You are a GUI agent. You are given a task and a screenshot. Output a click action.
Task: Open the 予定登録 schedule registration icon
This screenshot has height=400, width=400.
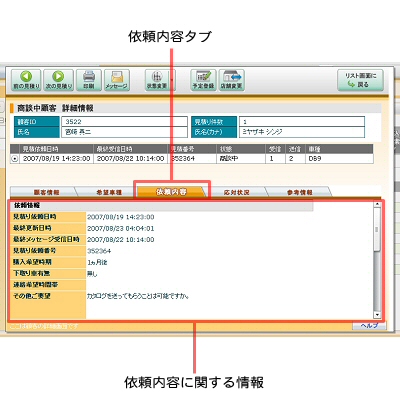point(203,80)
